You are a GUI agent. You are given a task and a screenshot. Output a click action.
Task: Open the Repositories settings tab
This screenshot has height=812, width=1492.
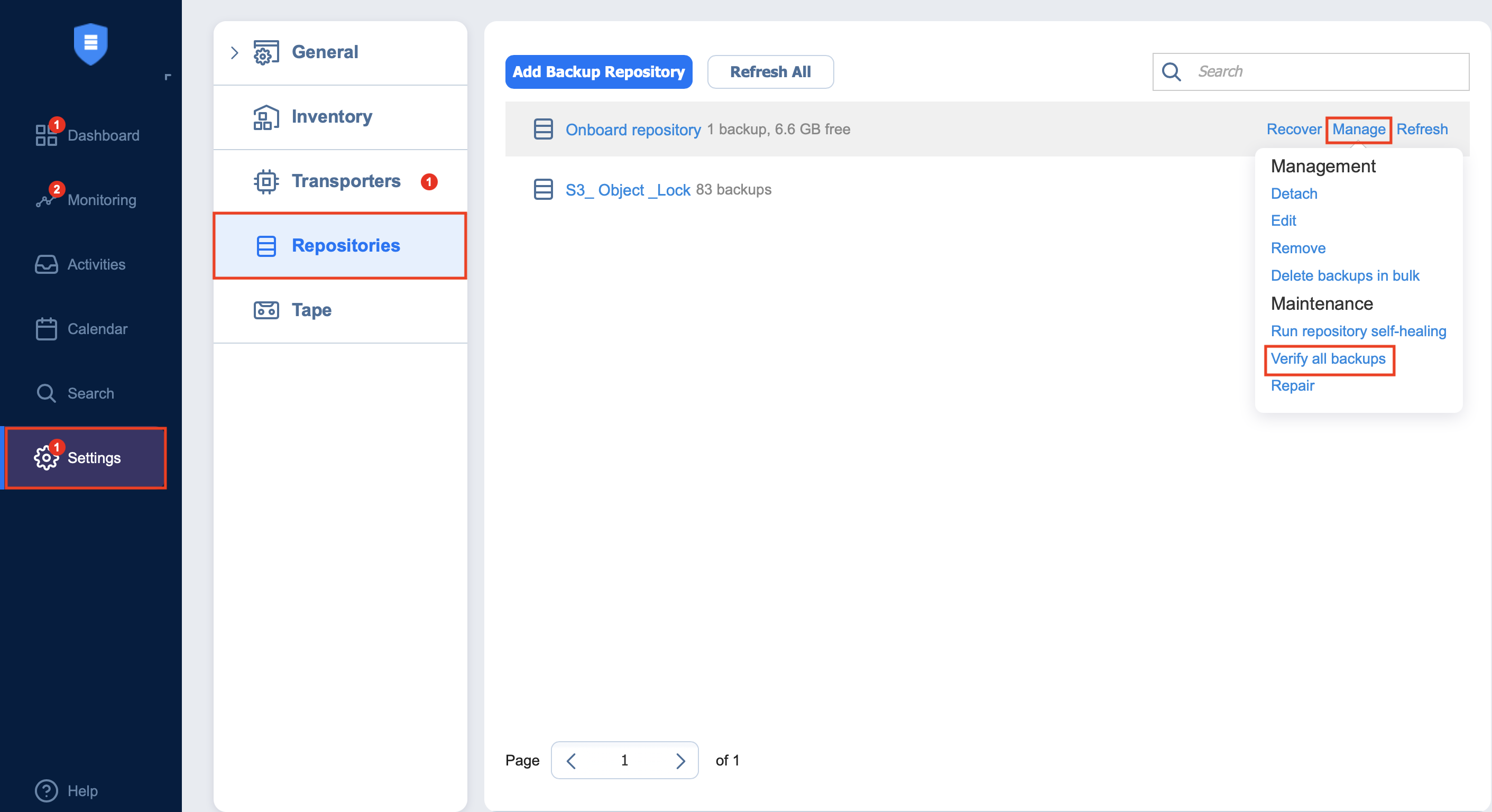tap(340, 246)
